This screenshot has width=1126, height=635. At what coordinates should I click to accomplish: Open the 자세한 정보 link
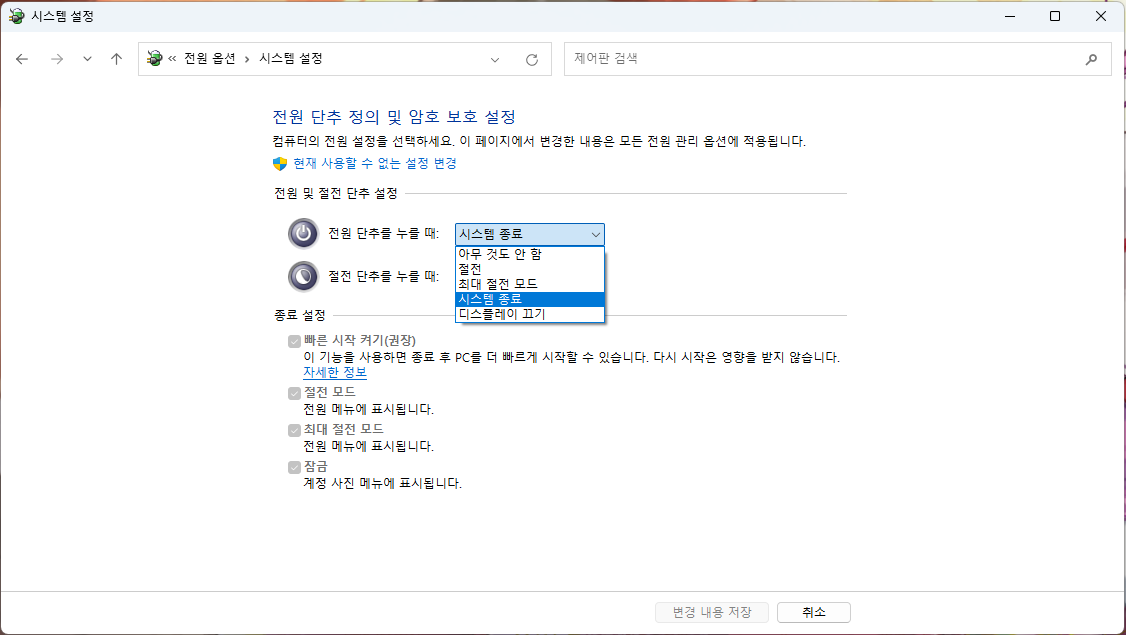point(335,372)
